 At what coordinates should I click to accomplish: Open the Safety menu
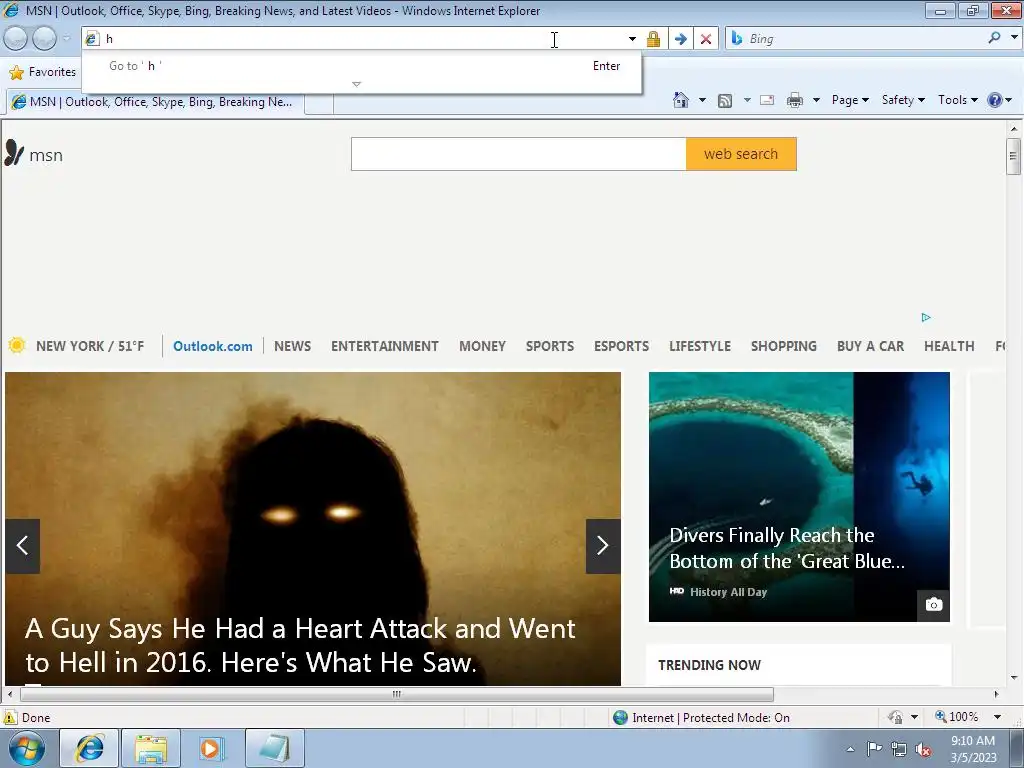tap(903, 100)
